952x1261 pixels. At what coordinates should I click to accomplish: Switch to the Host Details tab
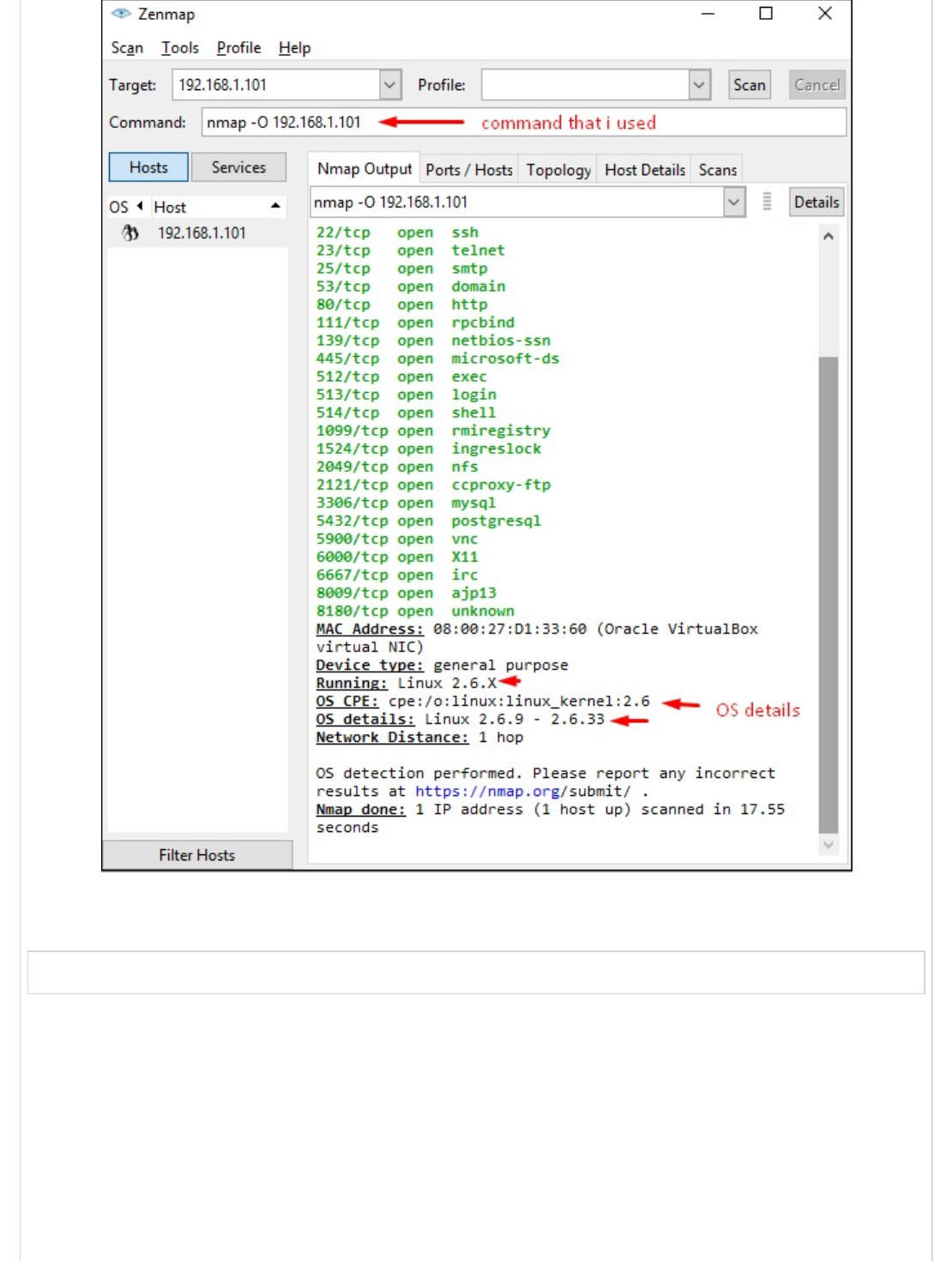coord(645,170)
